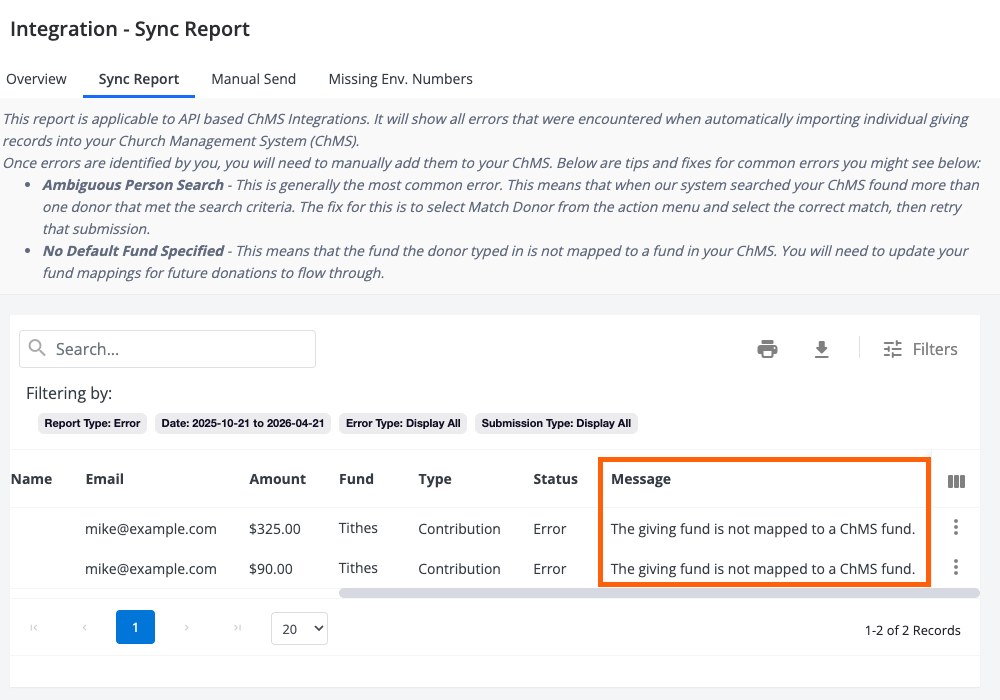This screenshot has width=1000, height=700.
Task: Sort by the Amount column header
Action: coord(277,479)
